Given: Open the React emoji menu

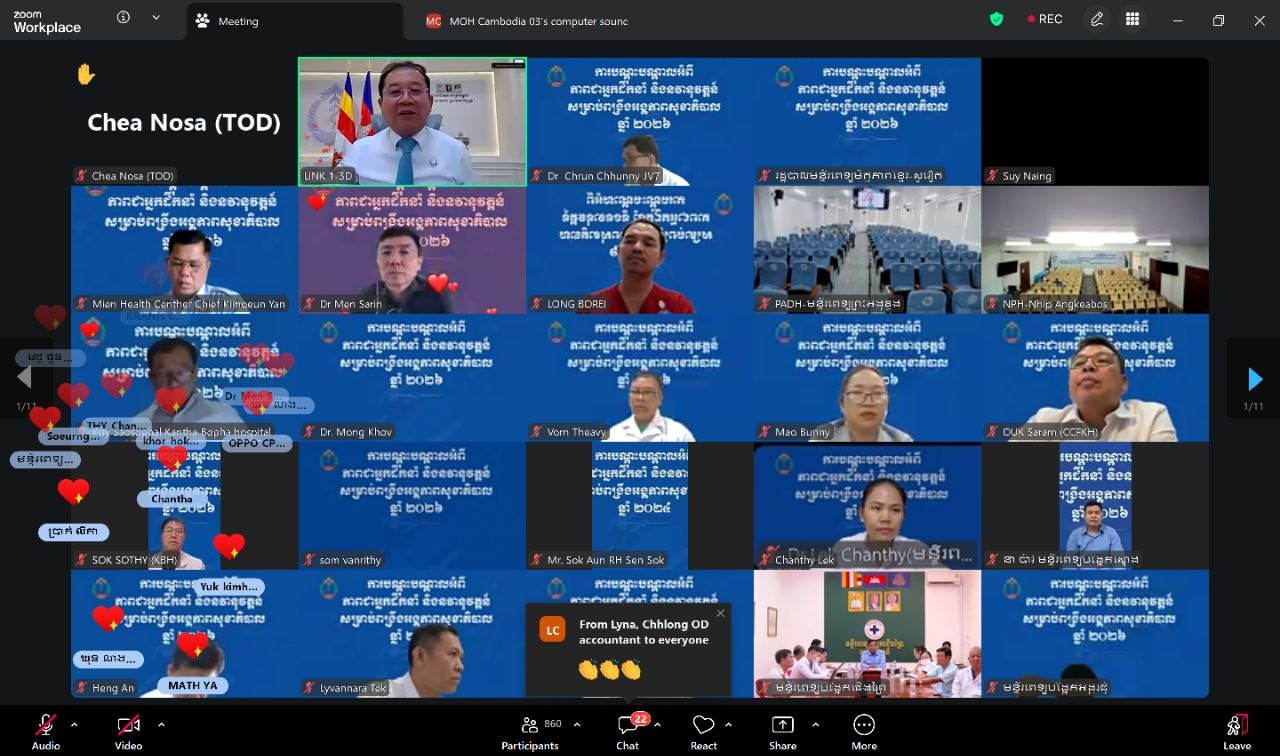Looking at the screenshot, I should coord(704,730).
